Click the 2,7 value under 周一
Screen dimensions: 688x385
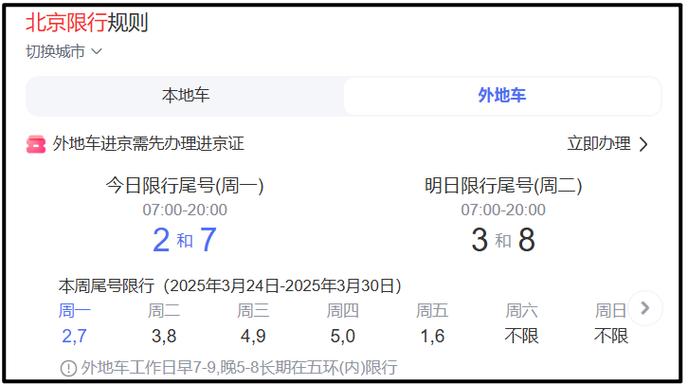point(74,336)
